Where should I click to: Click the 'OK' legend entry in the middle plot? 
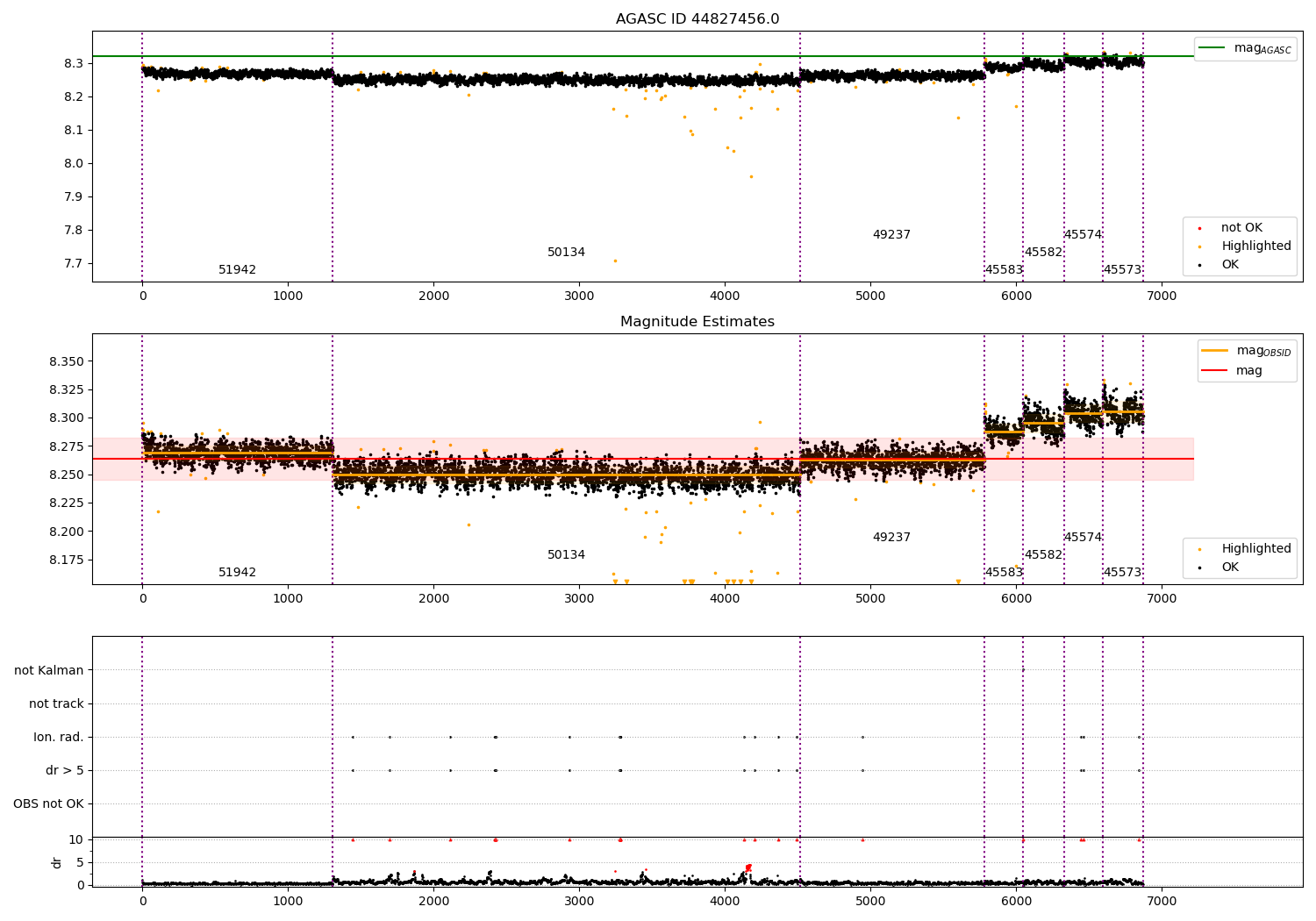click(1219, 568)
